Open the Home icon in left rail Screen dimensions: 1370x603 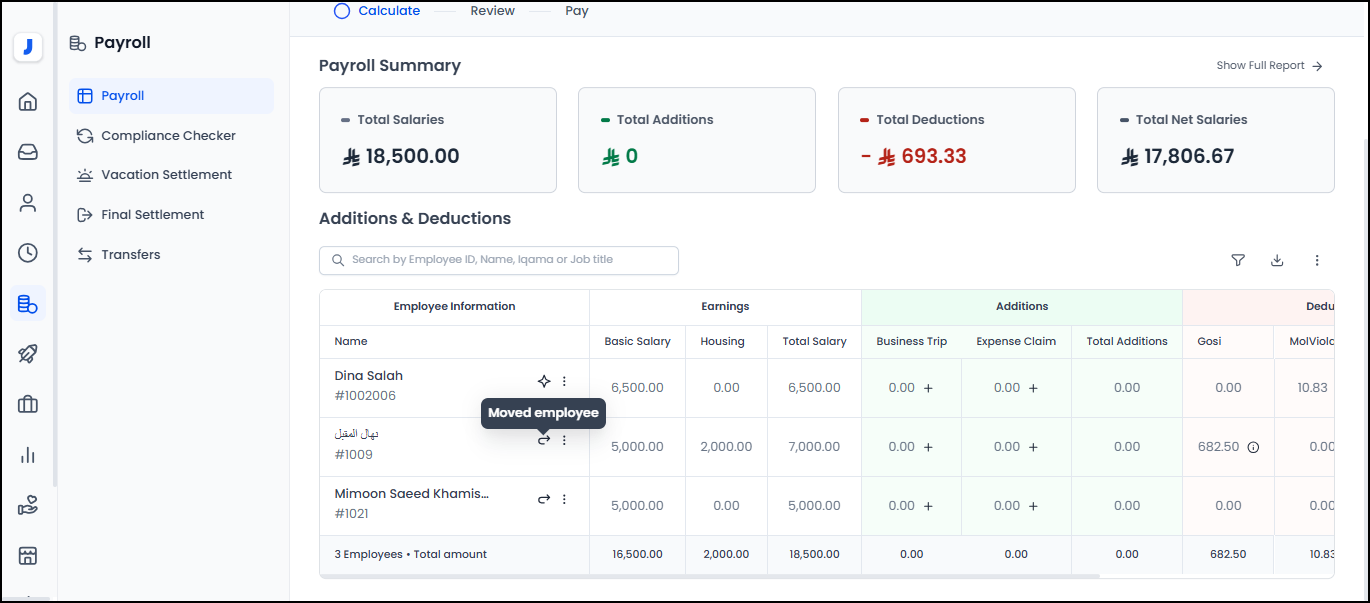pos(28,101)
